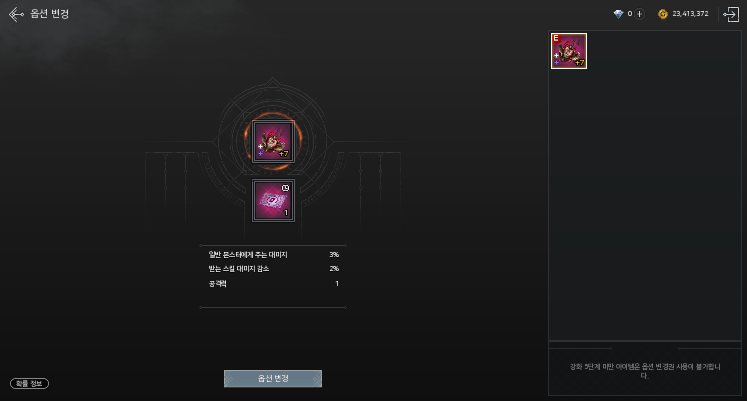747x401 pixels.
Task: Select the equipped +7 item in inventory
Action: click(569, 51)
